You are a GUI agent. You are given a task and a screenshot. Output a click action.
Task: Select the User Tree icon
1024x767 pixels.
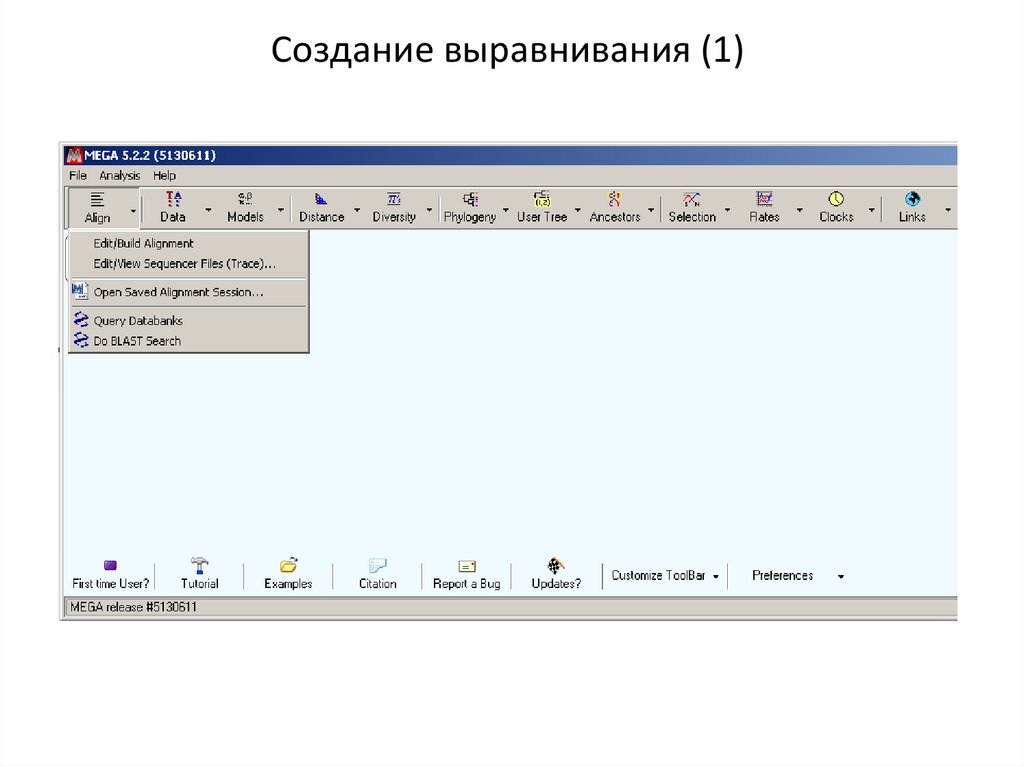pos(542,200)
